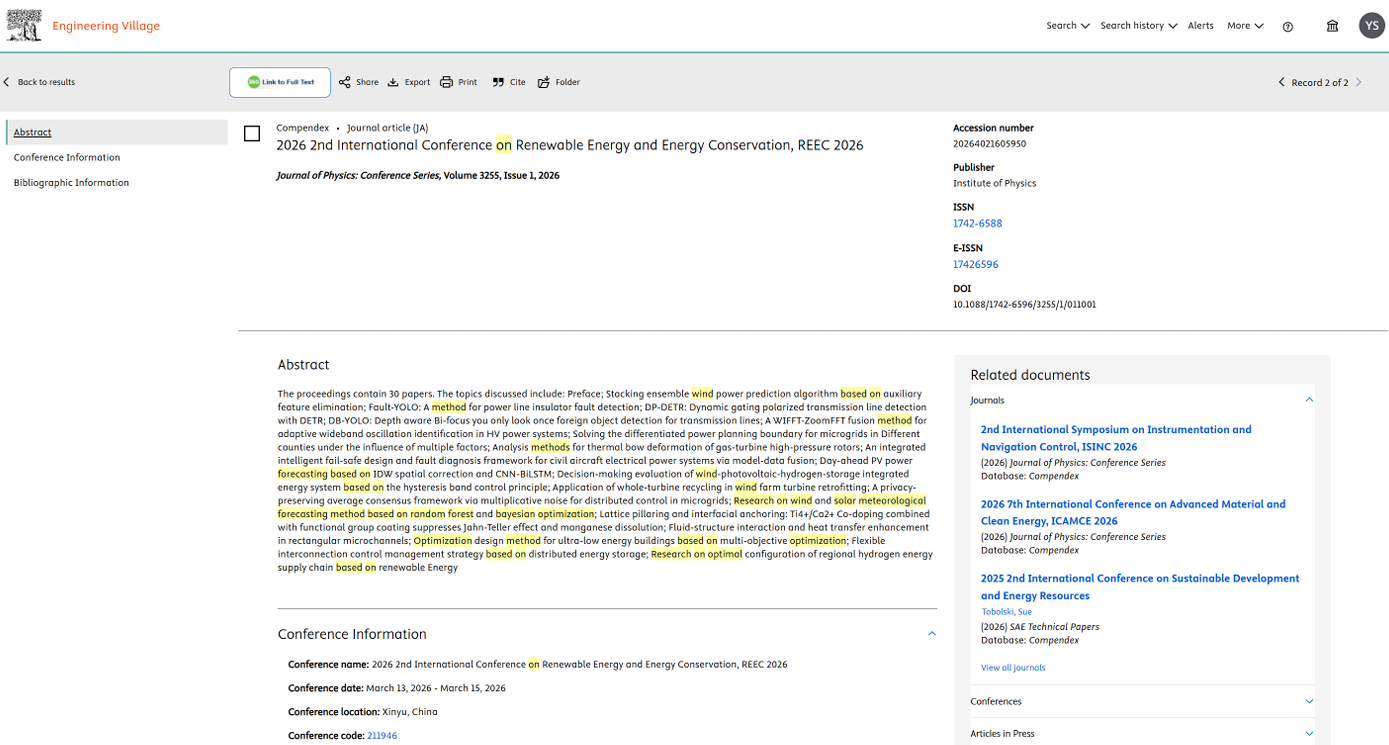
Task: Click the Elsevier tree logo
Action: (x=24, y=25)
